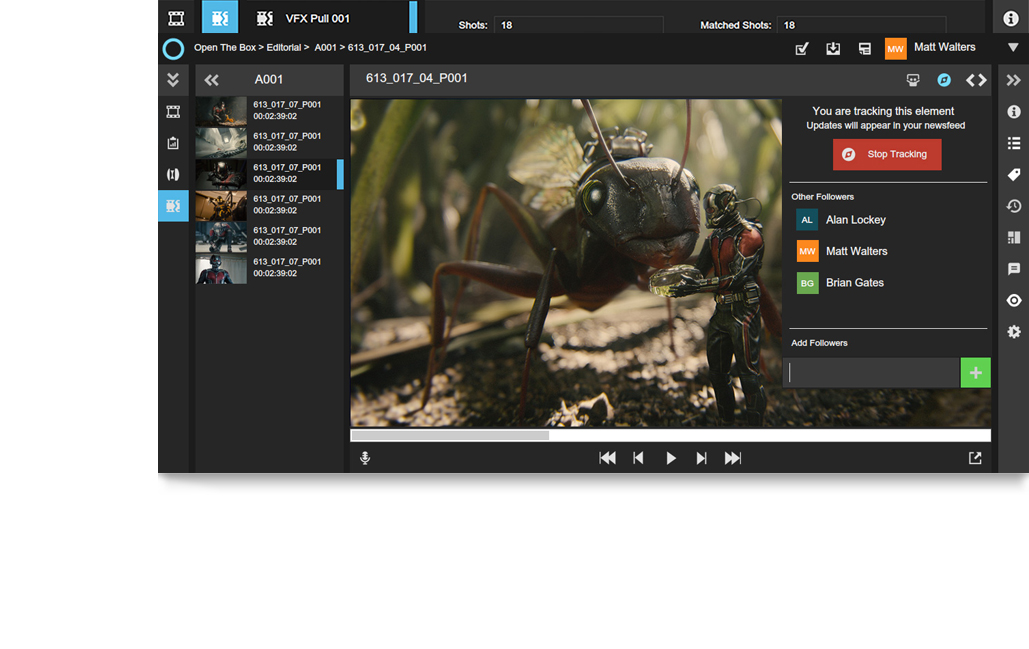This screenshot has height=649, width=1029.
Task: Click the Add Followers input field
Action: click(872, 373)
